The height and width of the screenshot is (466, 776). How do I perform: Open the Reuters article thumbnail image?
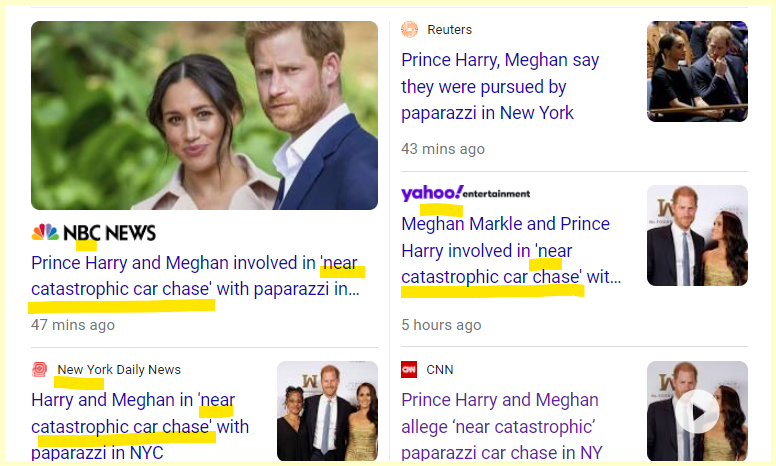697,71
